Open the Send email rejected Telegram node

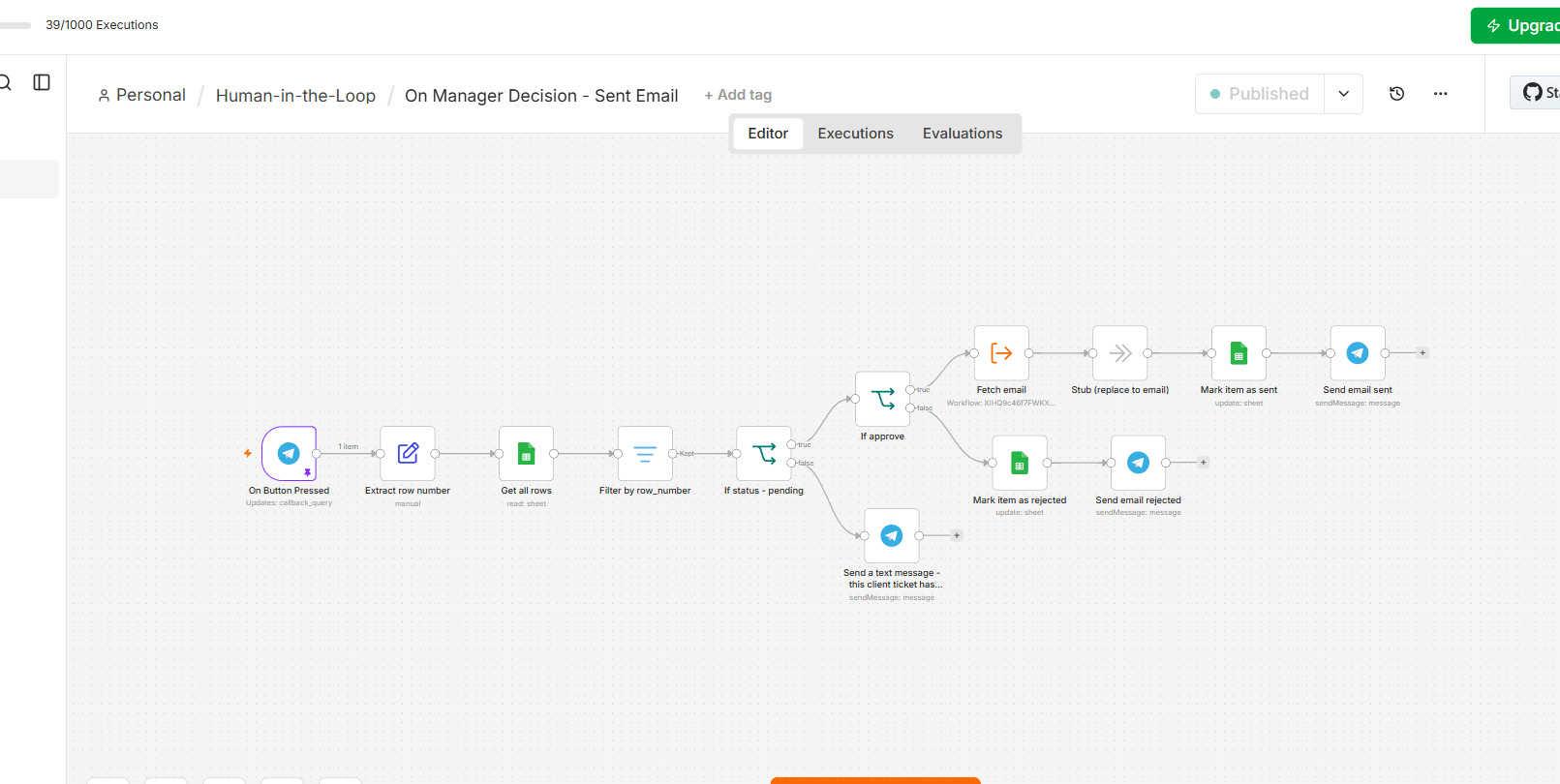1138,463
